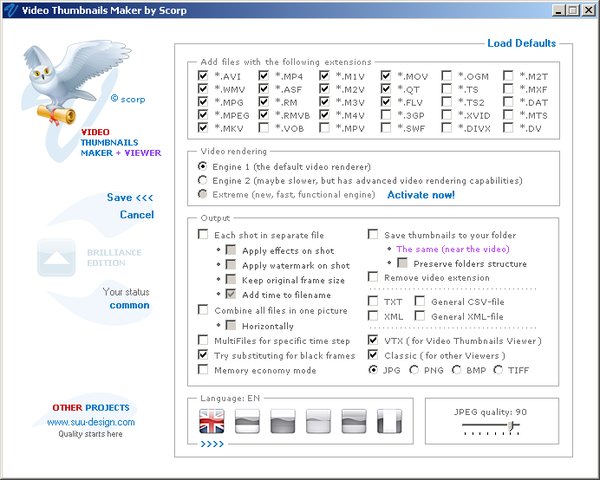Enable General CSV-file output
Viewport: 600px width, 480px height.
coord(420,301)
